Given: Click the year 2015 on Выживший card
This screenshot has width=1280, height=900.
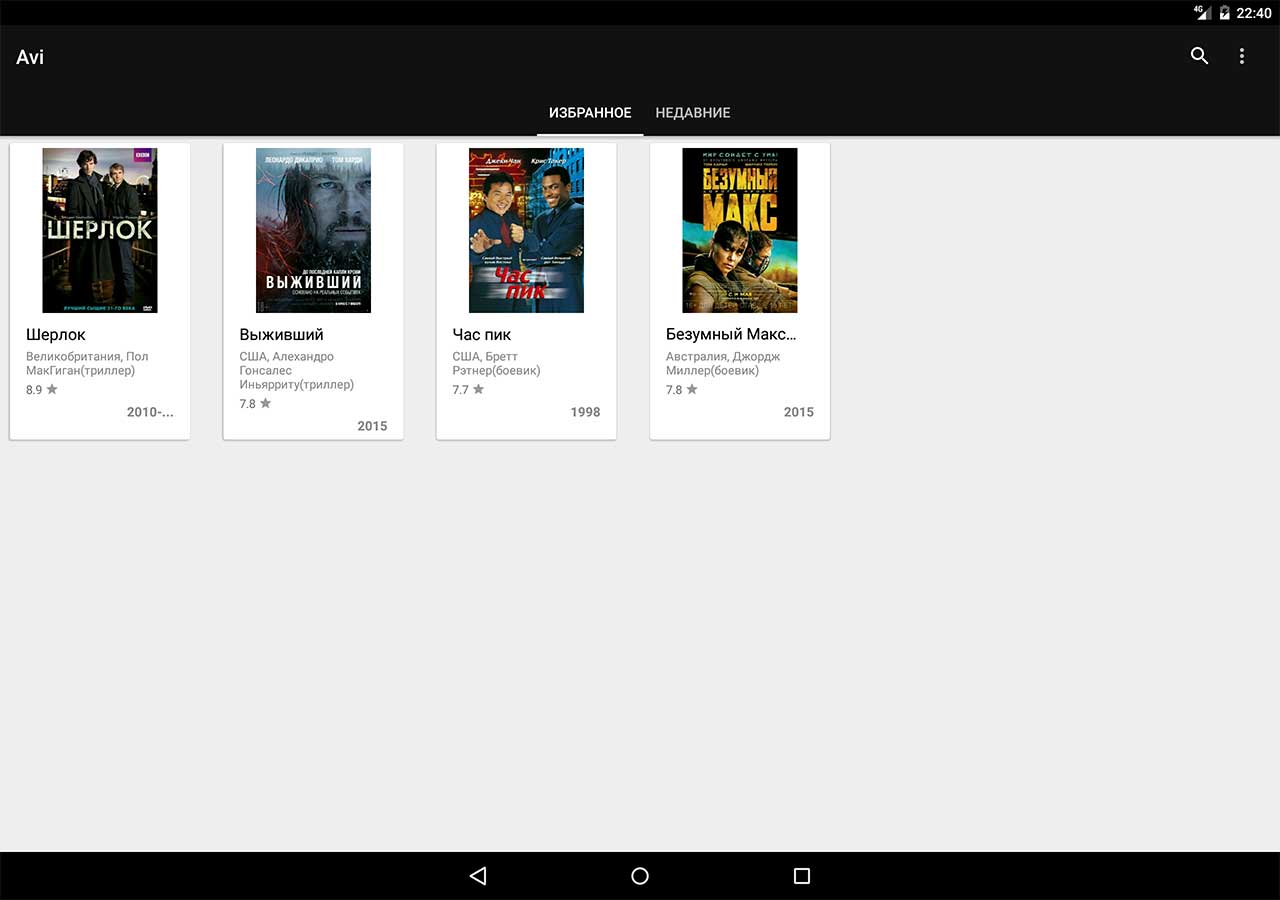Looking at the screenshot, I should [372, 426].
